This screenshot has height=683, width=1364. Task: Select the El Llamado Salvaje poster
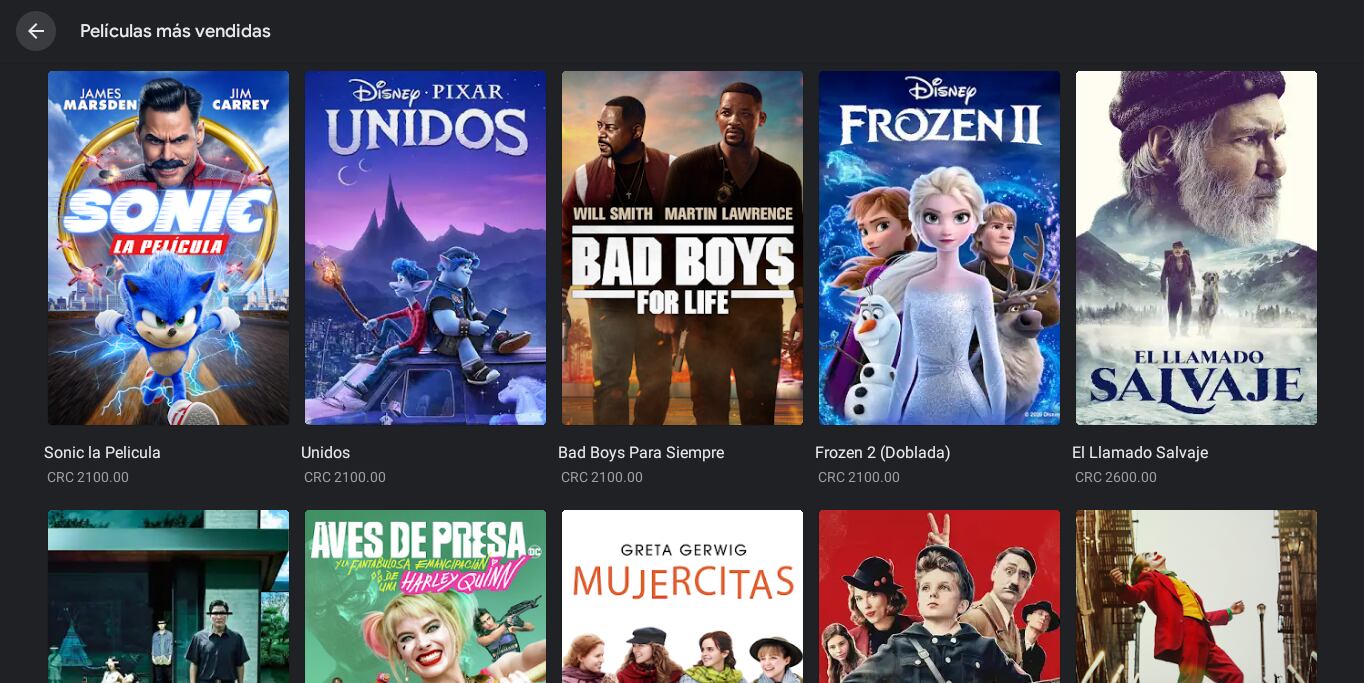point(1196,248)
